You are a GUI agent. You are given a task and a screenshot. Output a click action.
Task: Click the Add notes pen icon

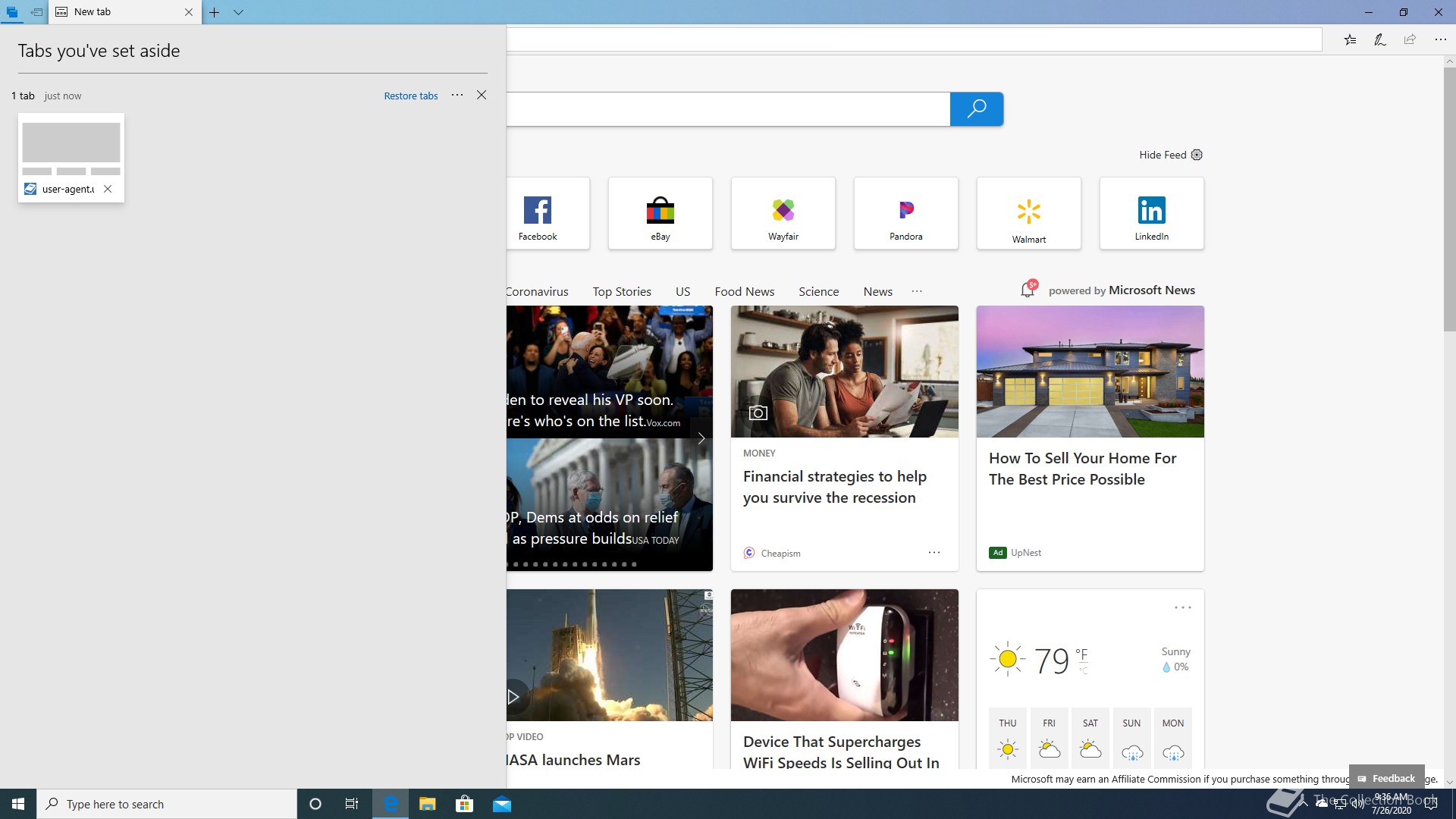[x=1380, y=39]
